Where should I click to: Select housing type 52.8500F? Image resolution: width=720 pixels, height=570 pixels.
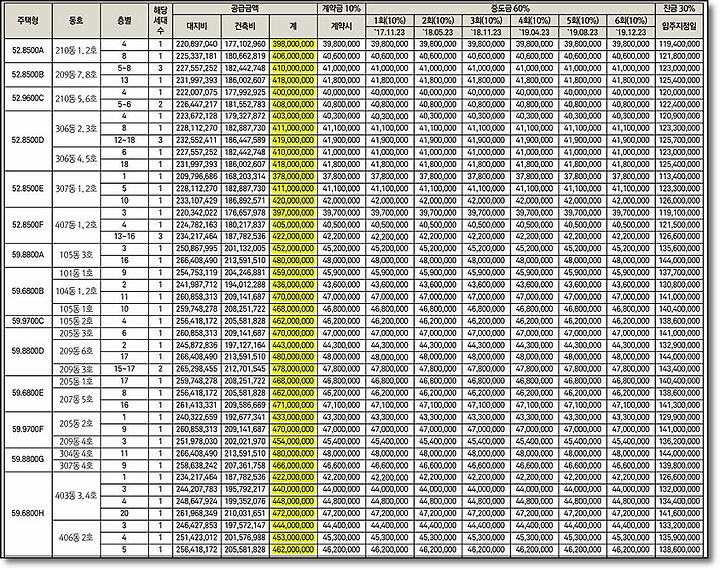pos(28,225)
